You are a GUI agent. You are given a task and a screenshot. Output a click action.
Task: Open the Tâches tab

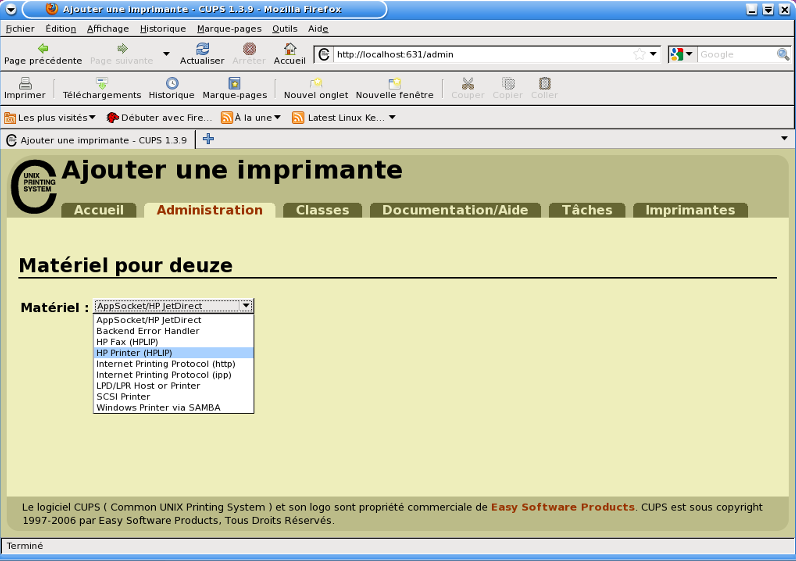pos(587,210)
